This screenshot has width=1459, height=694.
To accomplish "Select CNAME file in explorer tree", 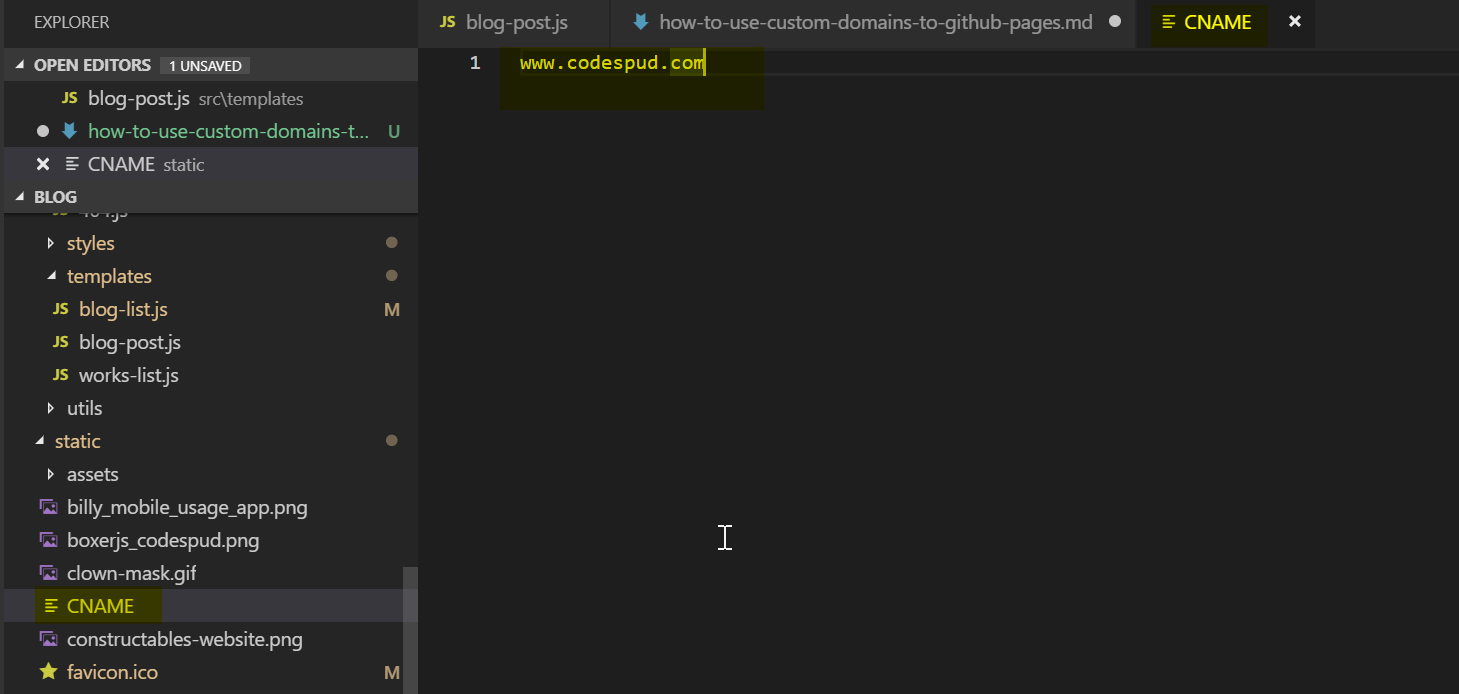I will tap(100, 606).
